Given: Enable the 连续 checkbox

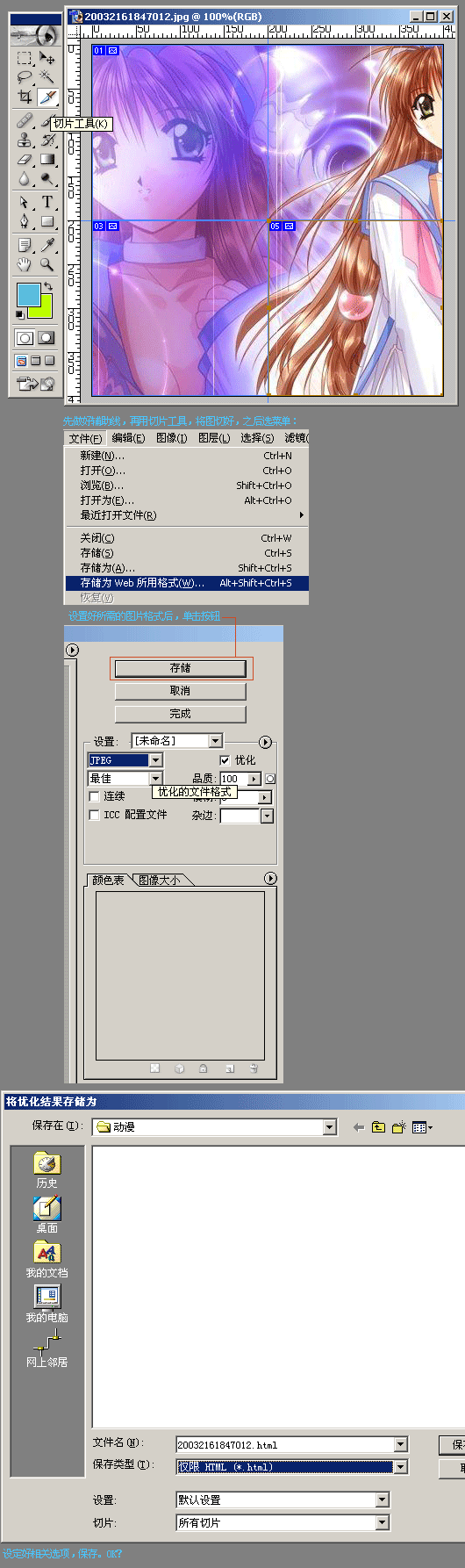Looking at the screenshot, I should pyautogui.click(x=95, y=796).
